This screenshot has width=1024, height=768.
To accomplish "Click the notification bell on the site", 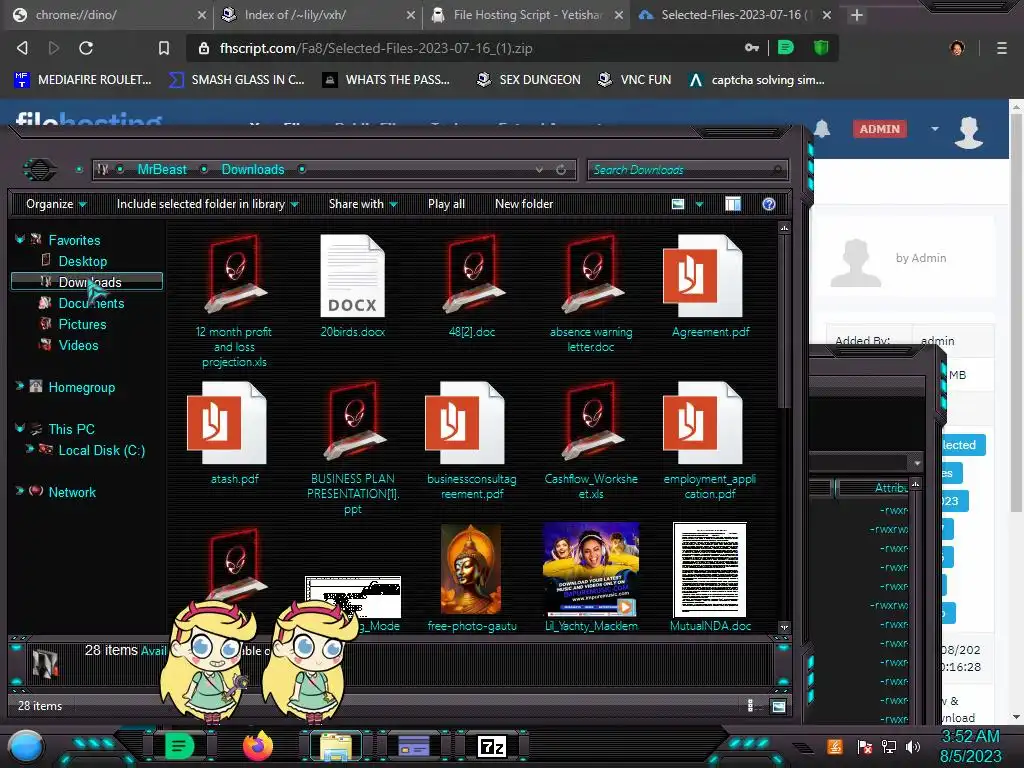I will (822, 129).
